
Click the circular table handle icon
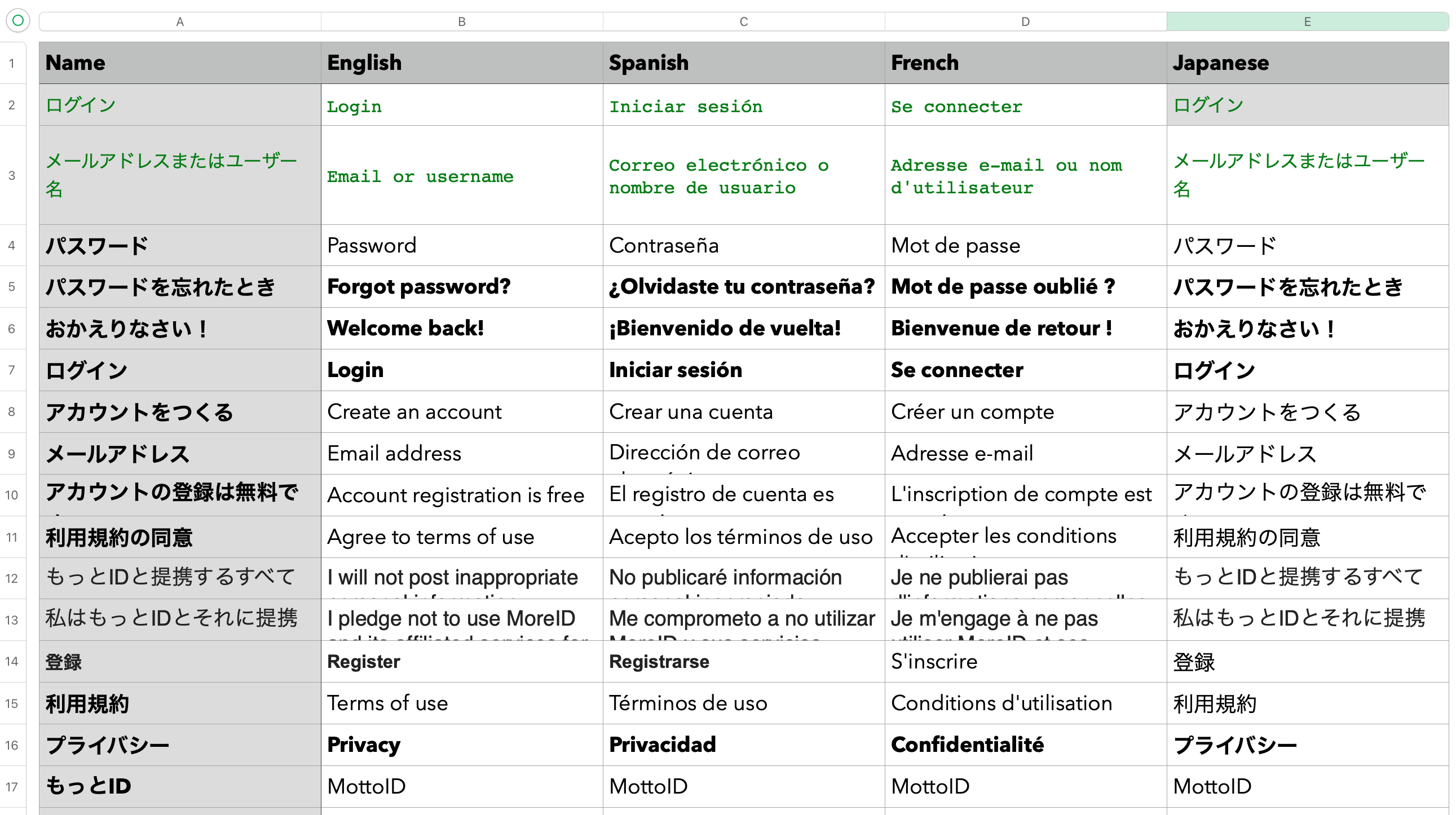coord(17,21)
